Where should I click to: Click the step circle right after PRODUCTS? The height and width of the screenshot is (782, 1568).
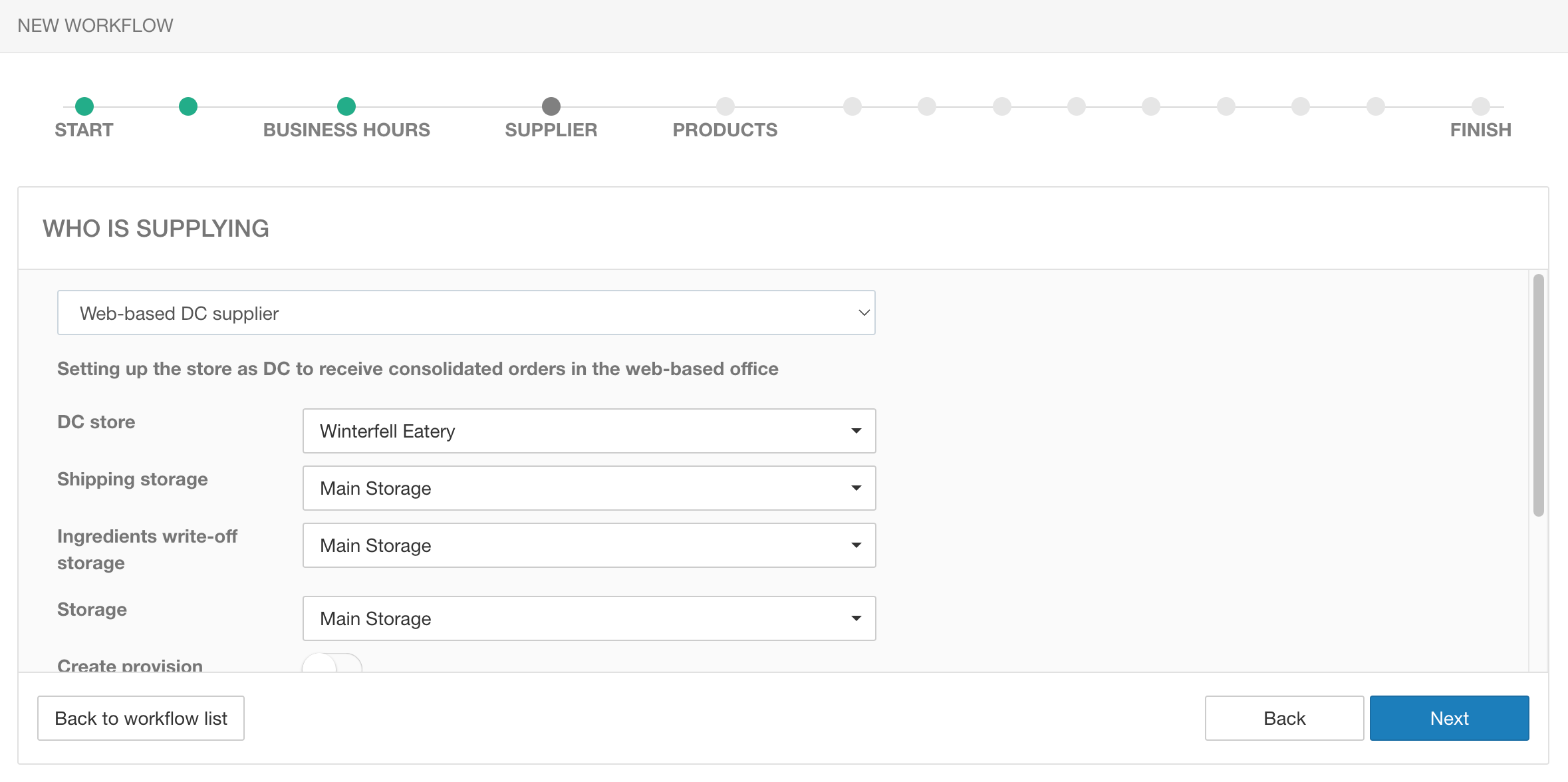(x=852, y=106)
